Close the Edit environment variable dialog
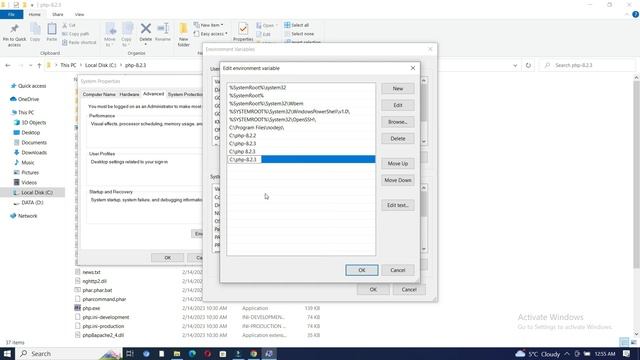The image size is (640, 360). click(413, 68)
